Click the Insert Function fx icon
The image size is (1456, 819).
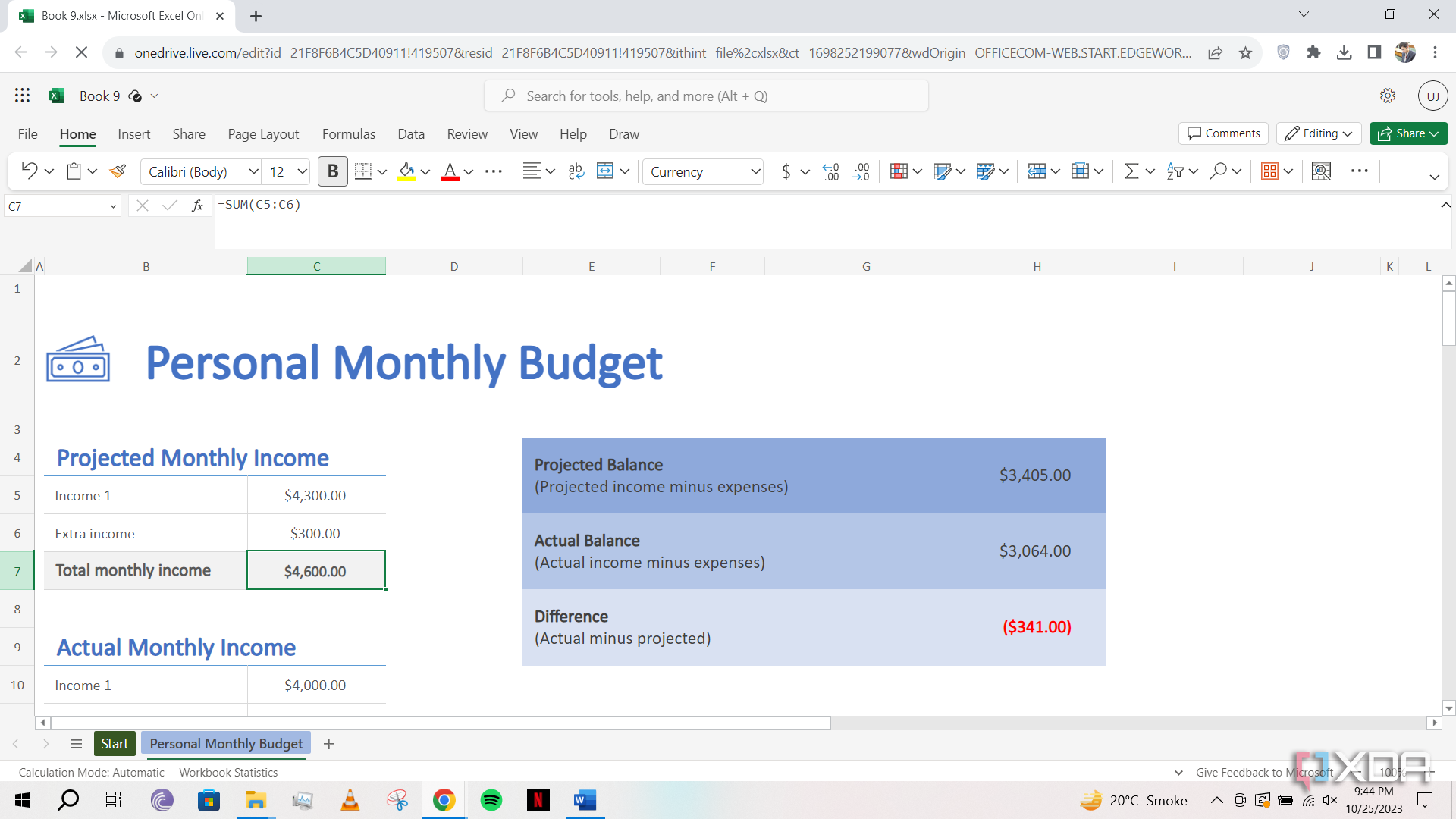198,206
